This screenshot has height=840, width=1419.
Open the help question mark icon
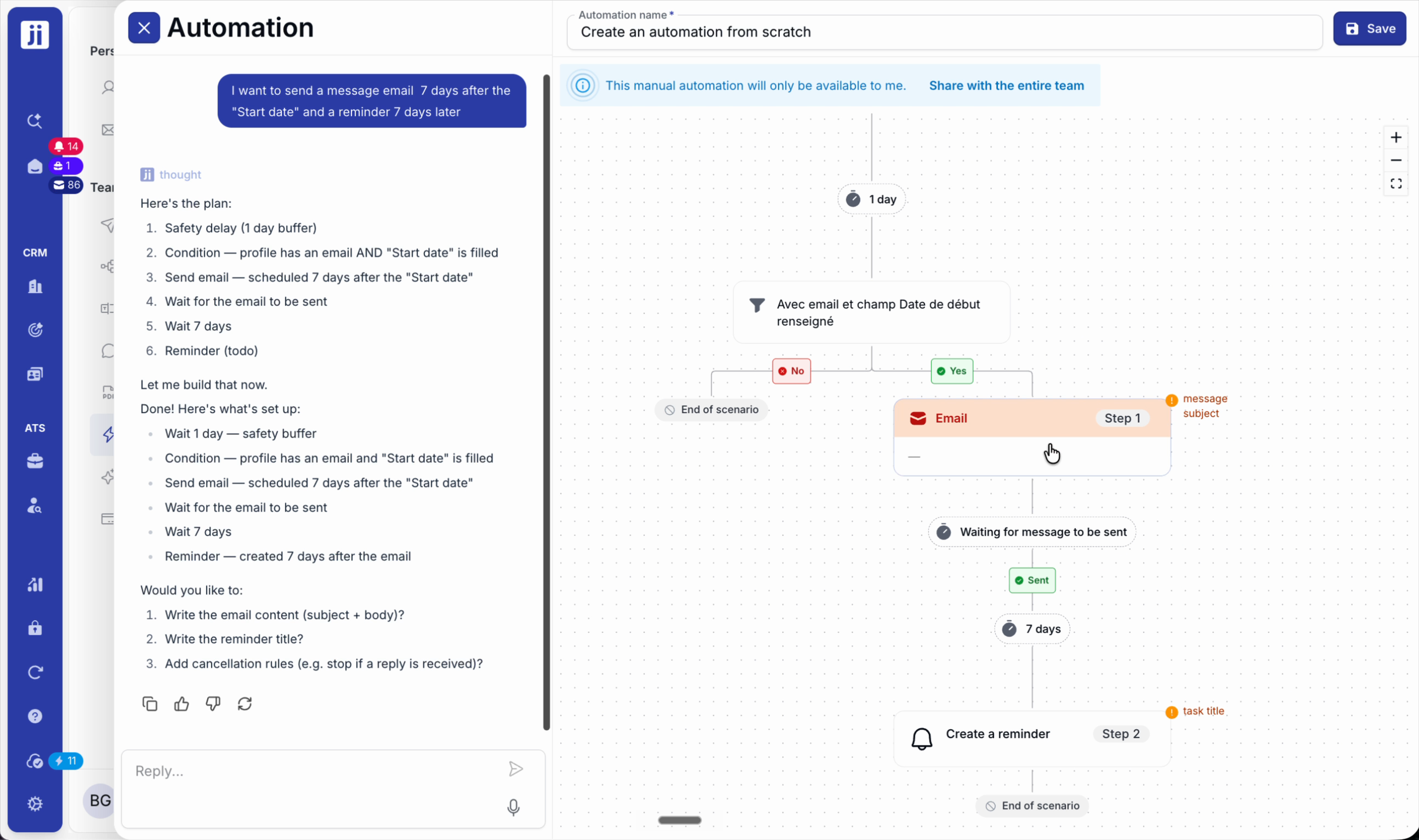pos(35,716)
